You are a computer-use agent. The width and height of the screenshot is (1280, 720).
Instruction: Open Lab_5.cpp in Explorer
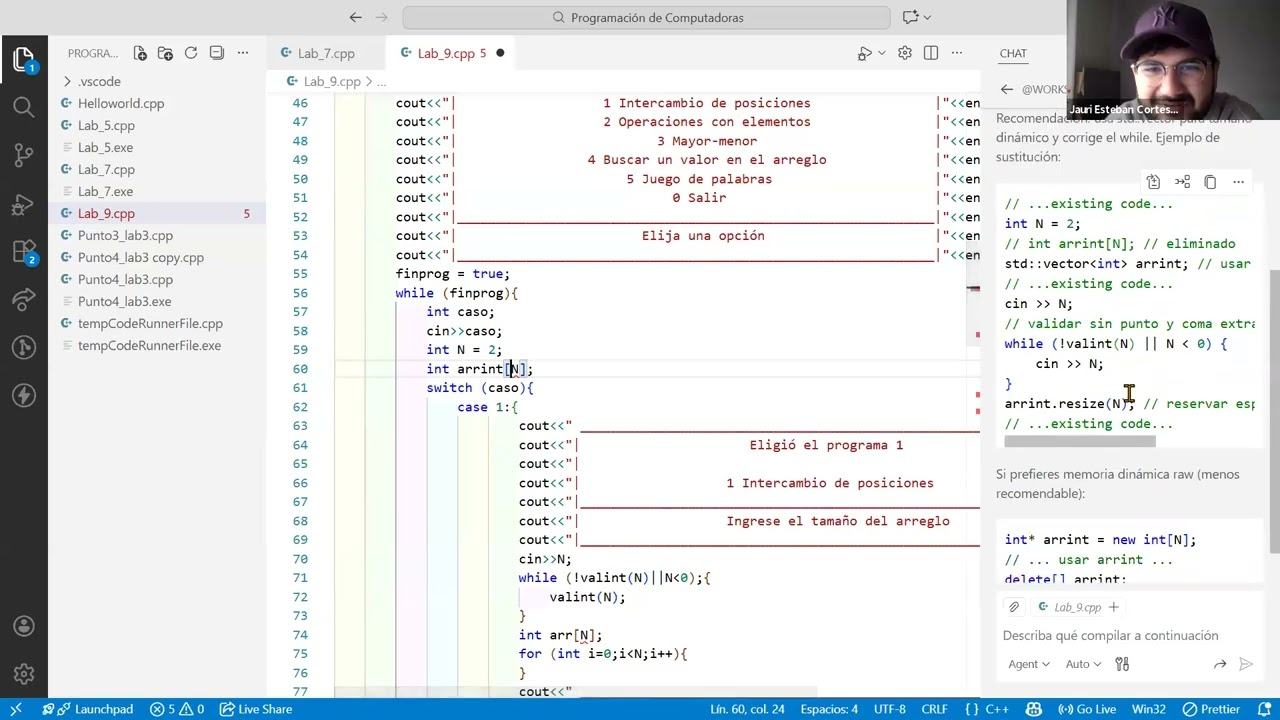click(x=106, y=126)
